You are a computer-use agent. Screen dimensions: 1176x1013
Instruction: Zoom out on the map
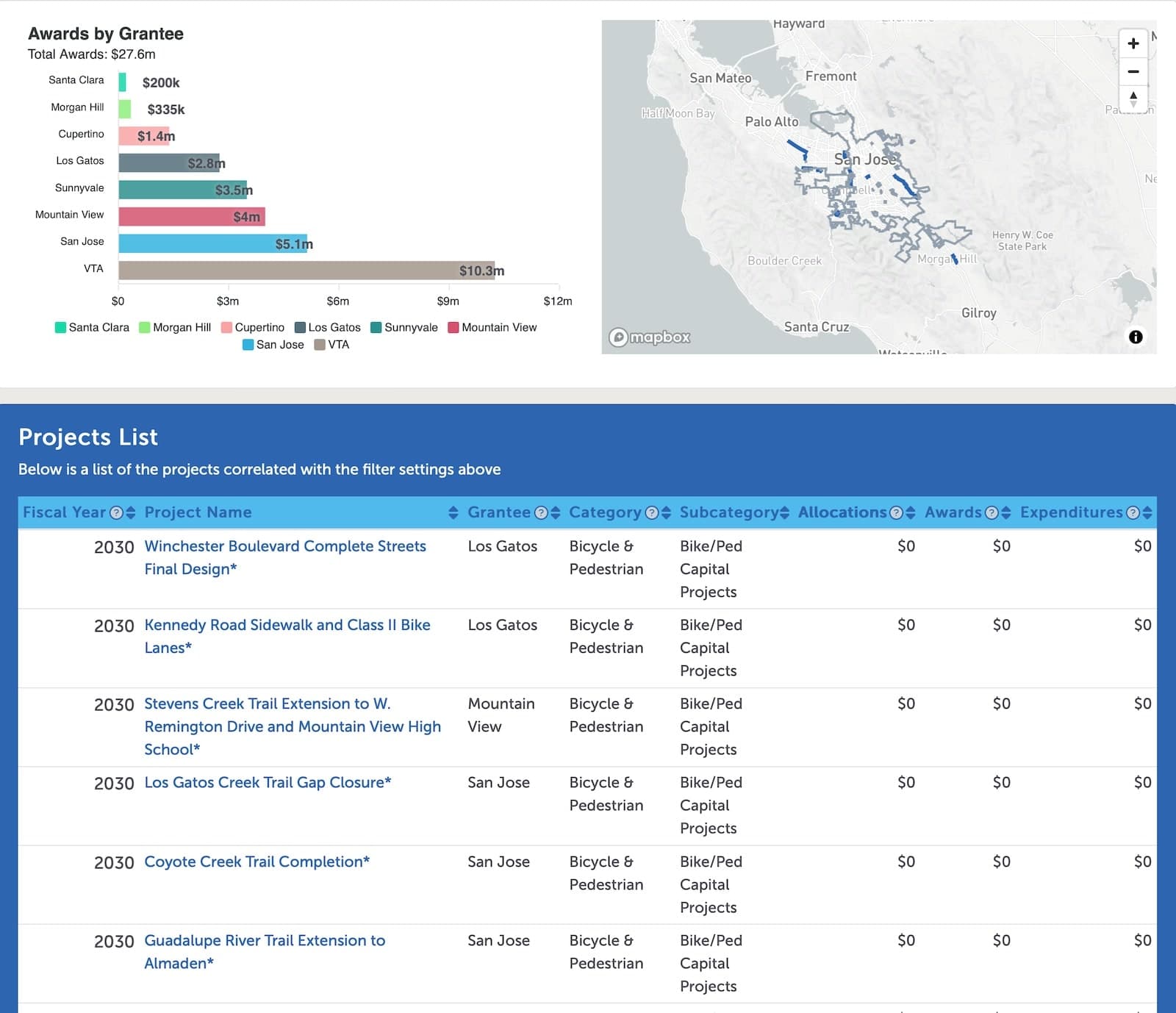(1133, 71)
